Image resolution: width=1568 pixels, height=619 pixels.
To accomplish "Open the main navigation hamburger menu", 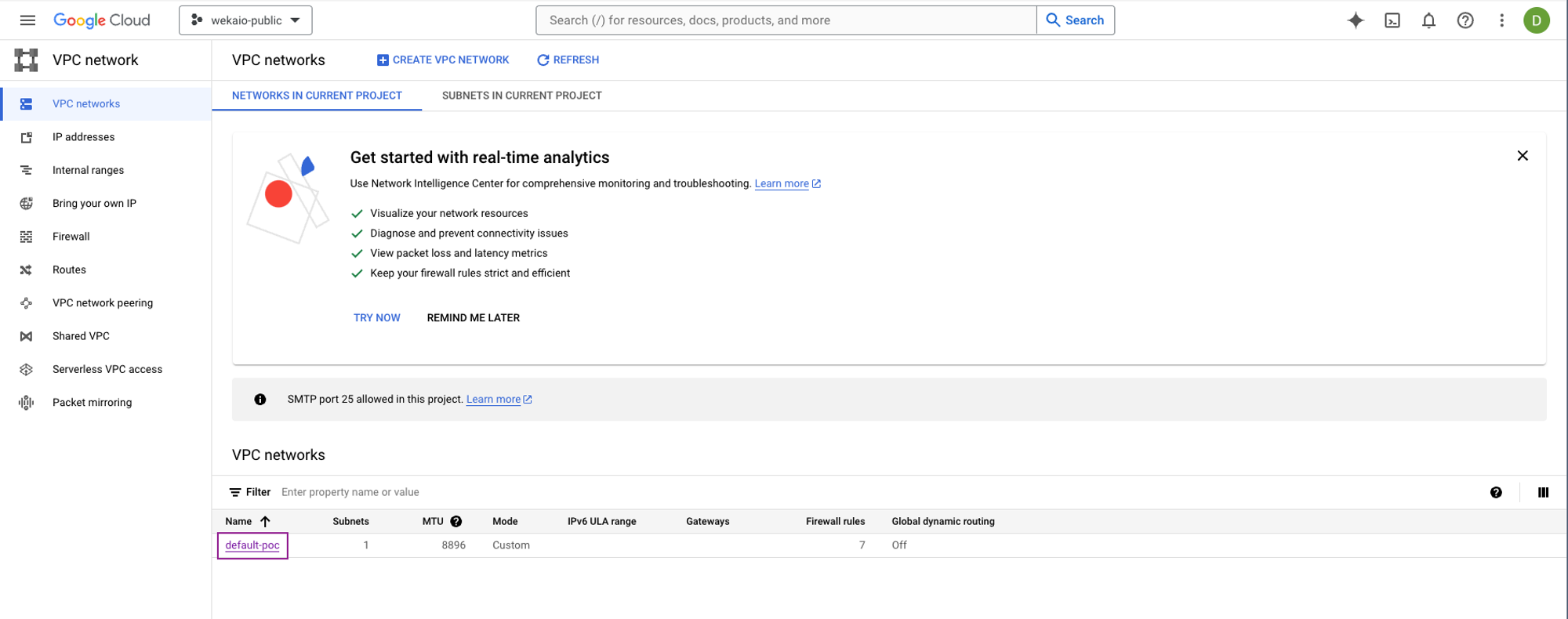I will tap(27, 20).
